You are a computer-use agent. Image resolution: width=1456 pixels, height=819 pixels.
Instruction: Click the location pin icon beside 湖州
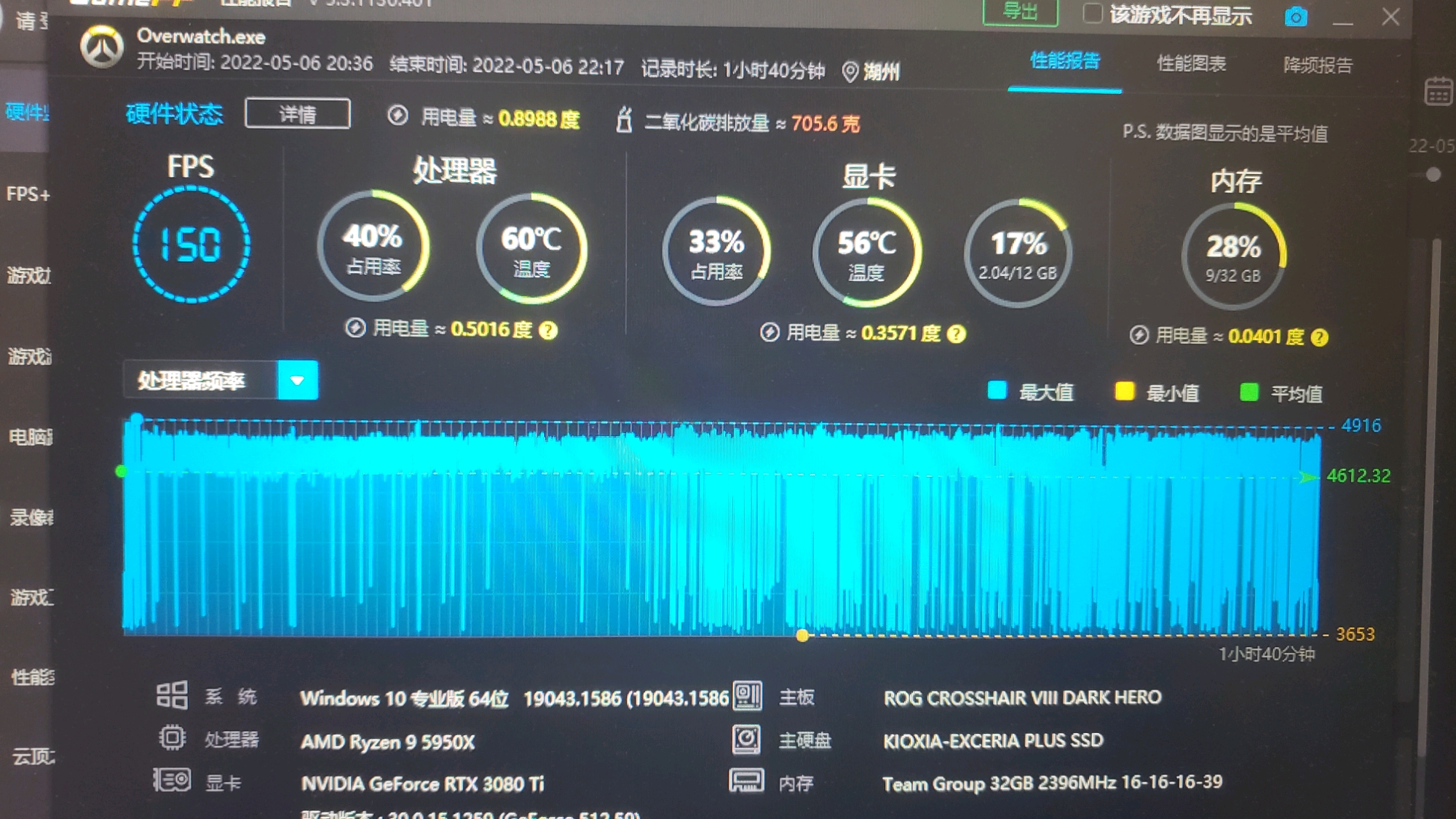850,71
